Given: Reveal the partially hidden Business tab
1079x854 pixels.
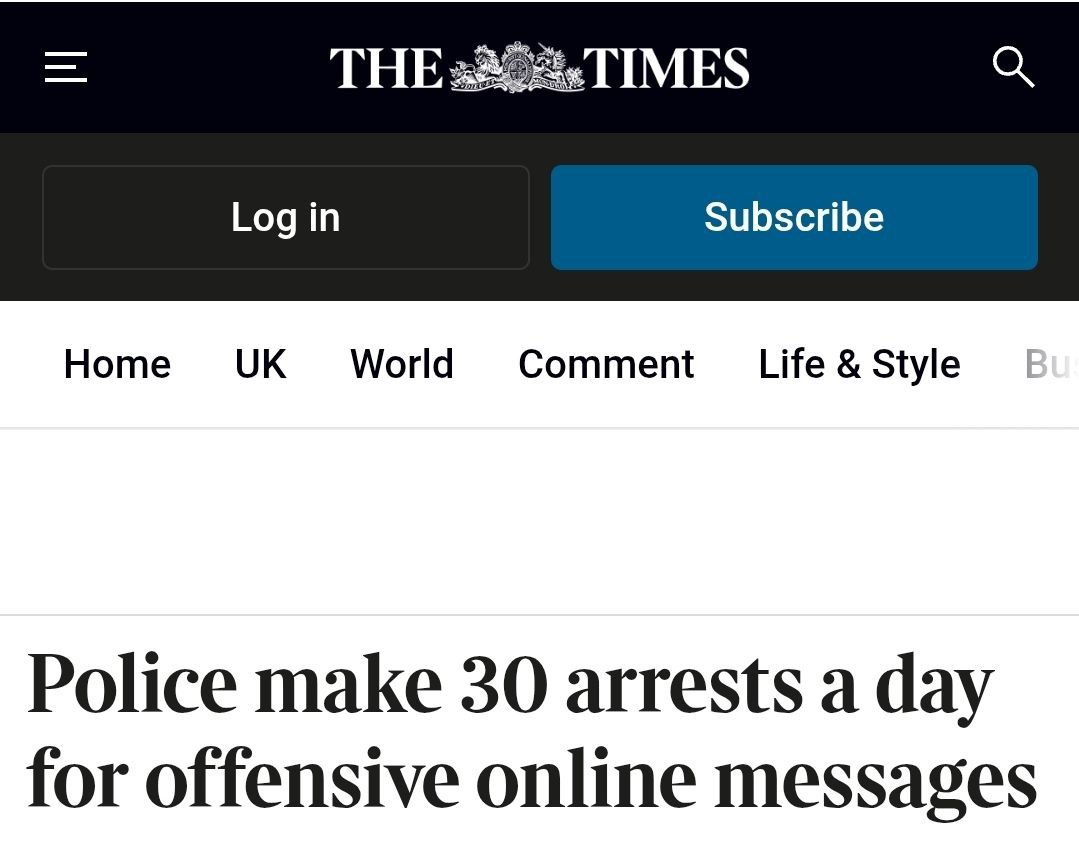Looking at the screenshot, I should pos(1051,364).
